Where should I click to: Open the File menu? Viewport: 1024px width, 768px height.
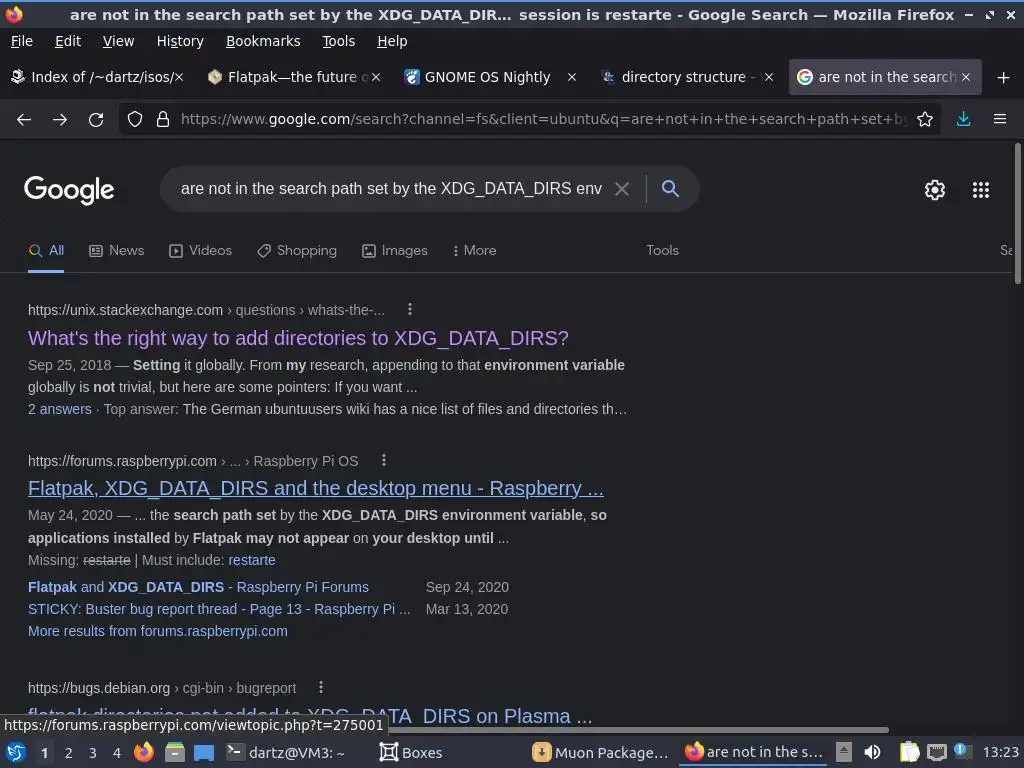pos(22,41)
